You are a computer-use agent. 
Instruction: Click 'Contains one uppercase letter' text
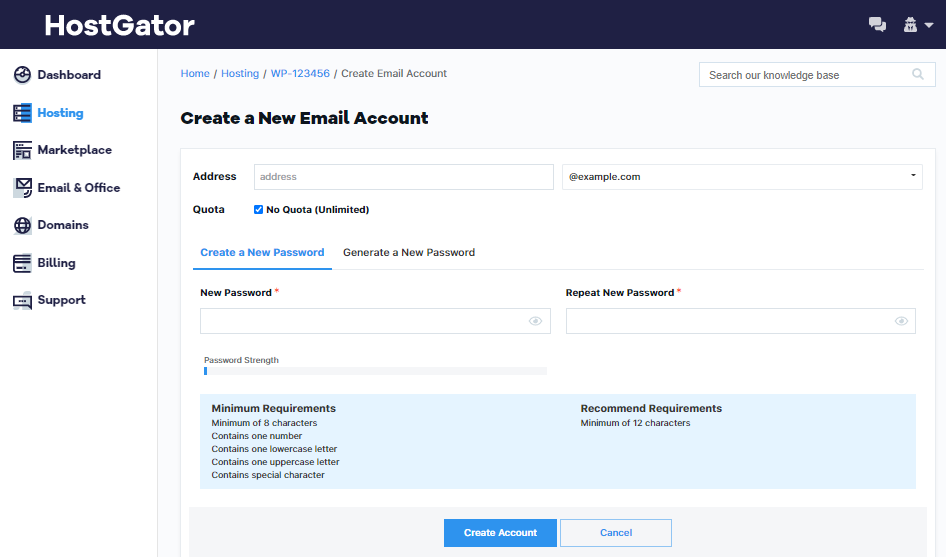(x=275, y=462)
